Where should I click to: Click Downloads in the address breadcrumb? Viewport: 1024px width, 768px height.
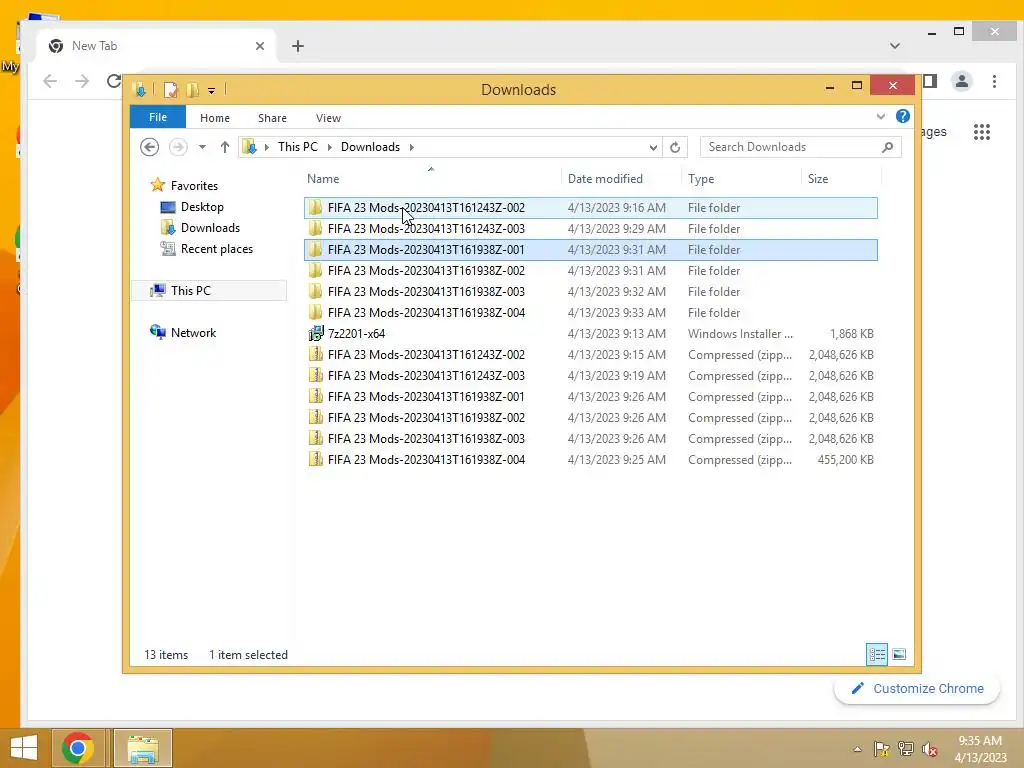pyautogui.click(x=370, y=147)
